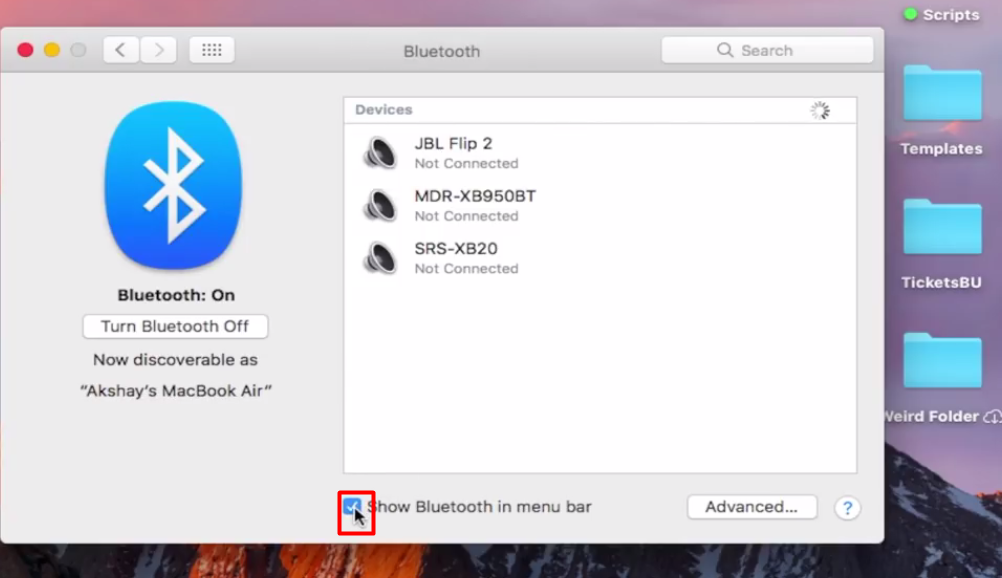Click the magnifier icon in Search
The image size is (1002, 578).
click(x=725, y=50)
